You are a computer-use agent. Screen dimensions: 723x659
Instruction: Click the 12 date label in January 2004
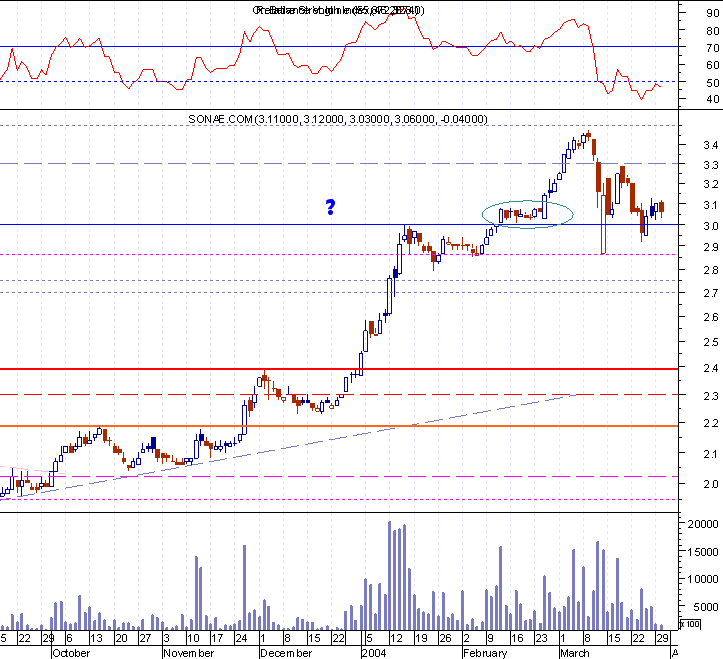pyautogui.click(x=396, y=639)
